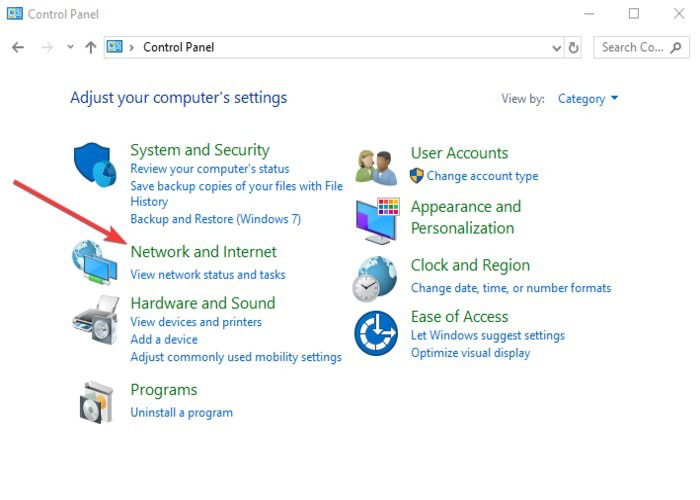Click the User Accounts people icon
The image size is (700, 500).
click(x=376, y=168)
